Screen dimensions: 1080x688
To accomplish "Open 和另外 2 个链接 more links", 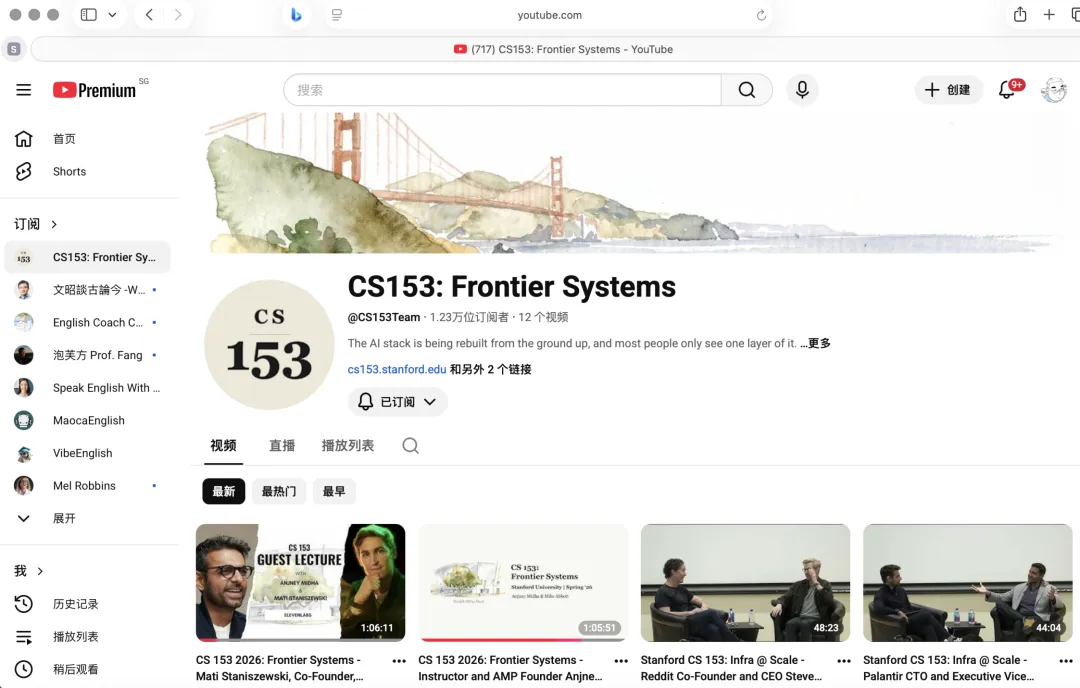I will [490, 369].
